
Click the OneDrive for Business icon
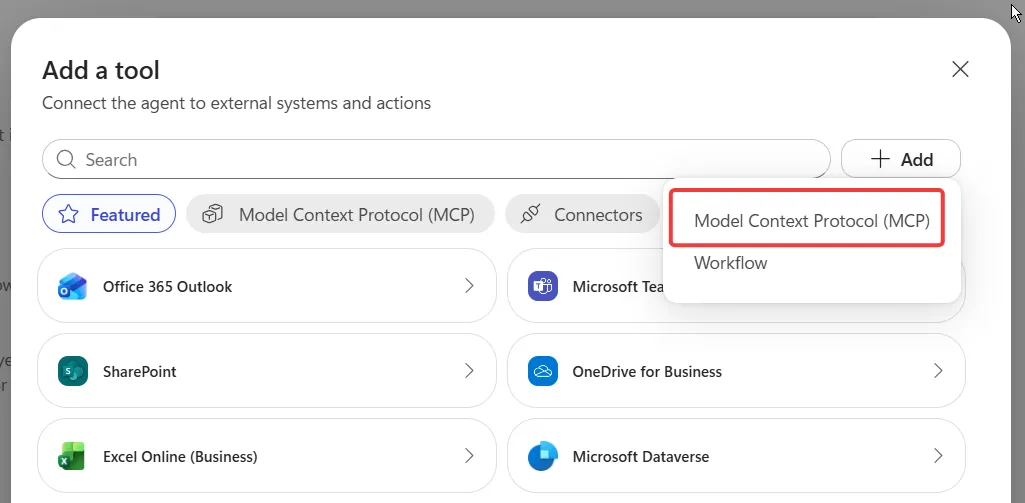point(543,371)
